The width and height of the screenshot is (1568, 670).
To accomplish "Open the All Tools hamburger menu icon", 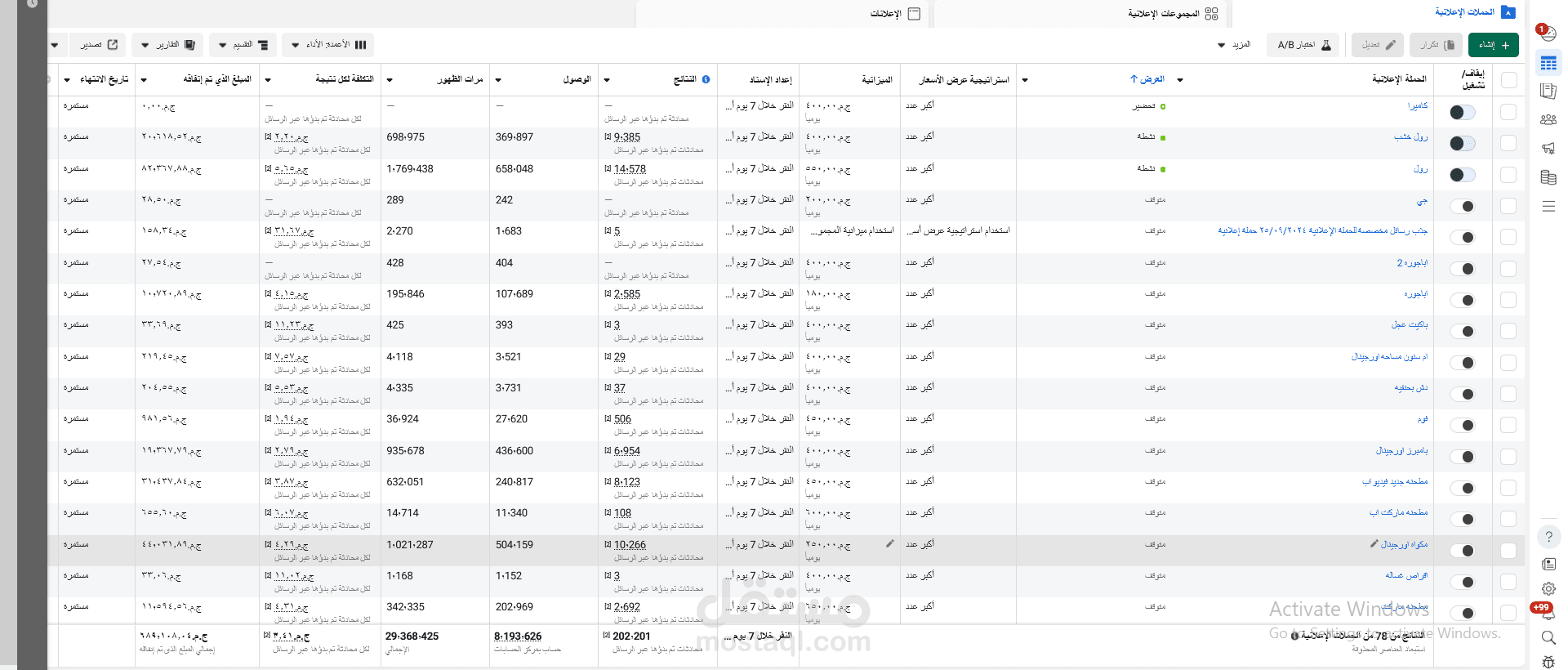I will [x=1548, y=207].
